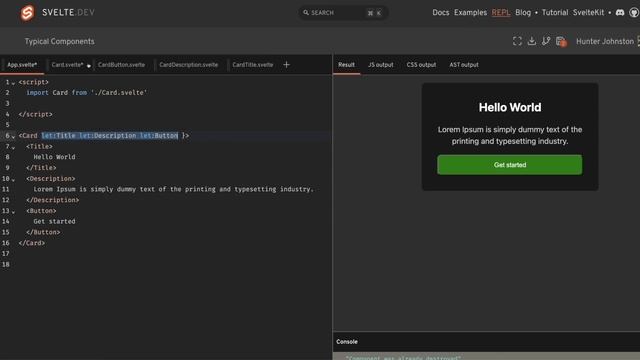Screen dimensions: 640x360
Task: Switch to JS output tab
Action: click(x=381, y=64)
